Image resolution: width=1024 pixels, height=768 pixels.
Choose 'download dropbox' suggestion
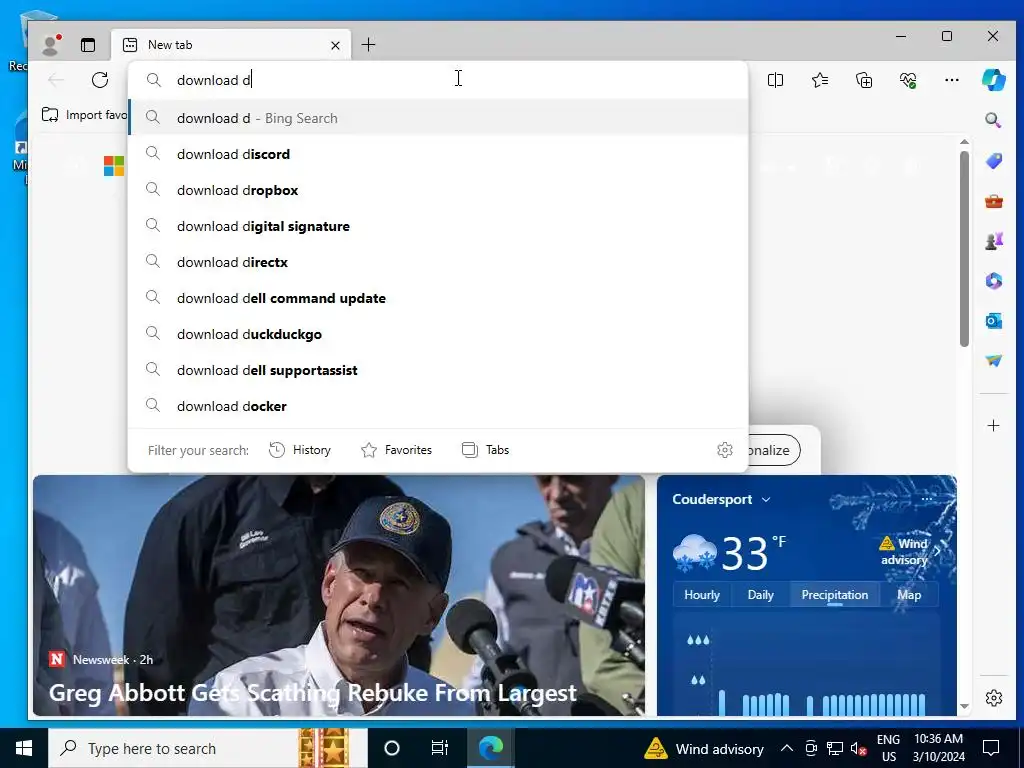coord(438,190)
